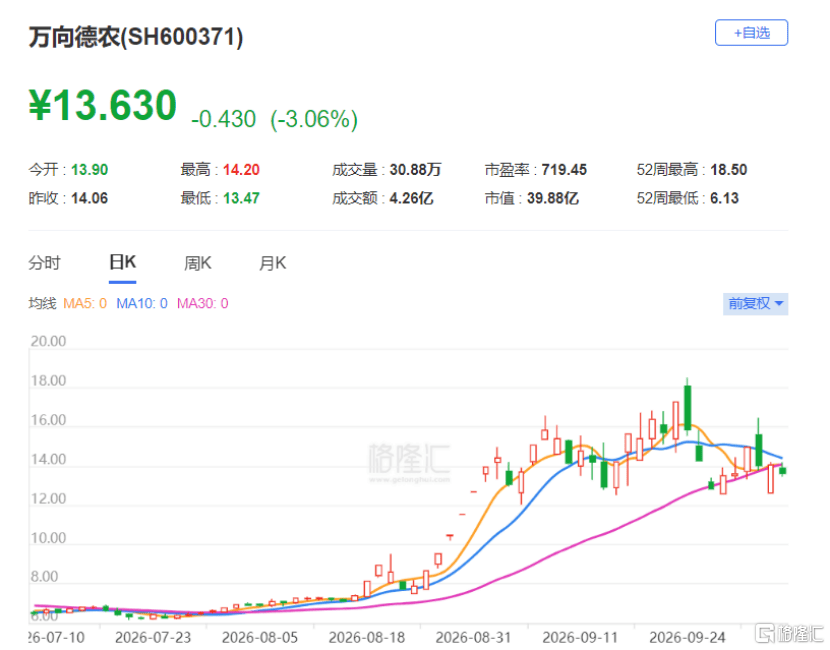Click the price change -0.430
This screenshot has height=650, width=830.
click(x=223, y=119)
